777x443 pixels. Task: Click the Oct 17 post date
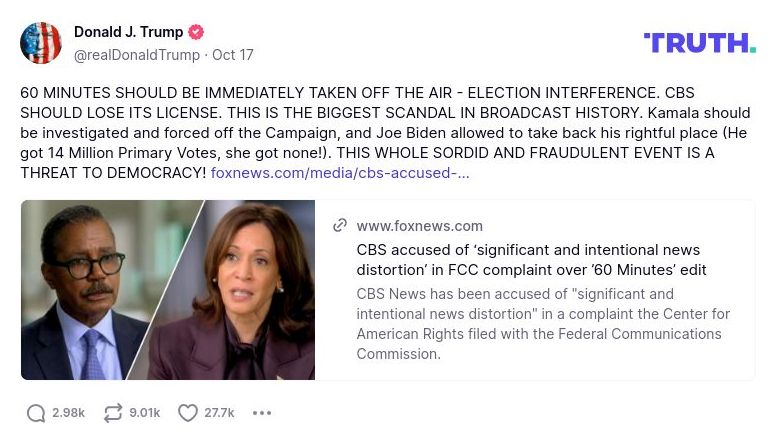(x=233, y=55)
